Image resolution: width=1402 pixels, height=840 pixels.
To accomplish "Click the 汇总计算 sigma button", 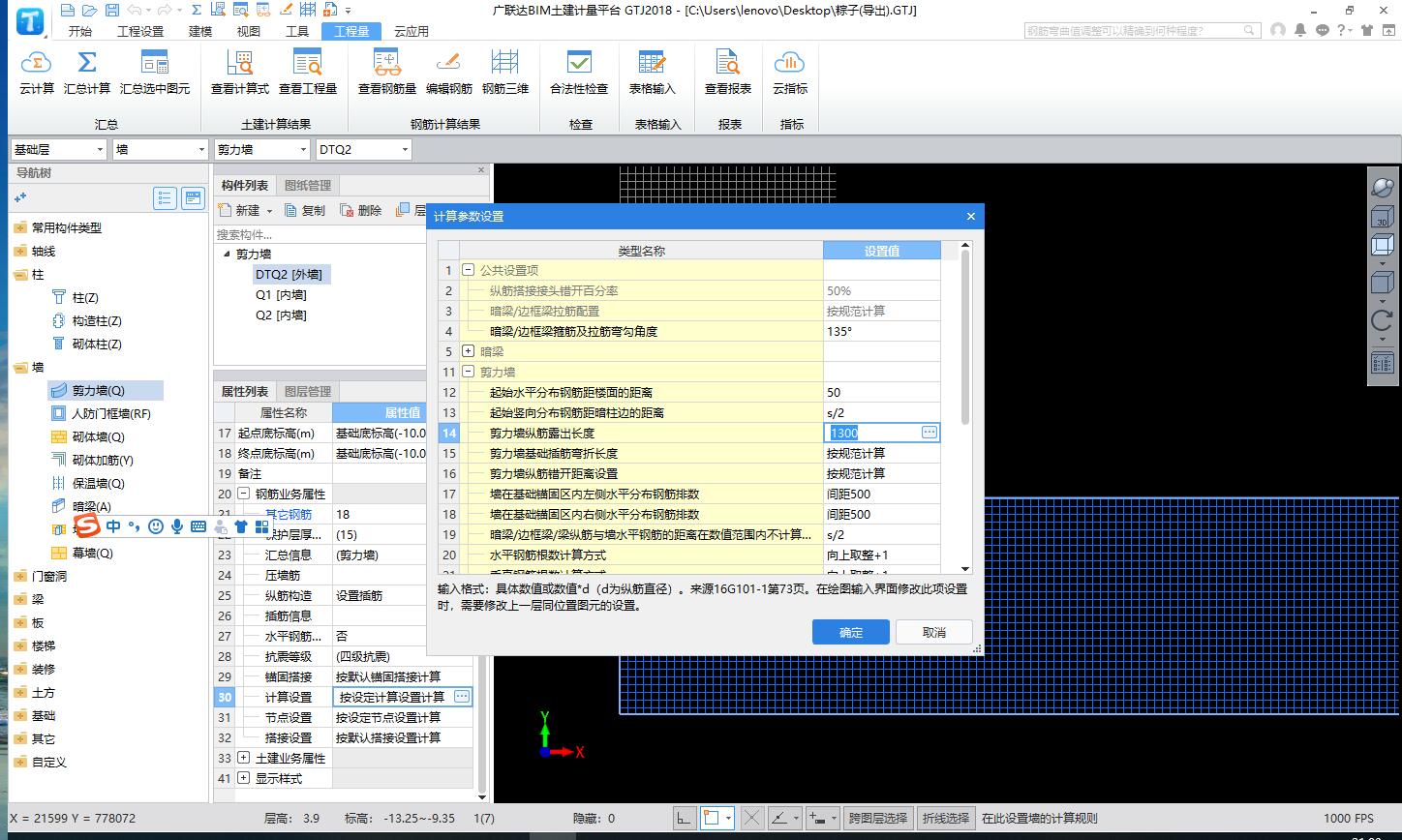I will coord(87,73).
